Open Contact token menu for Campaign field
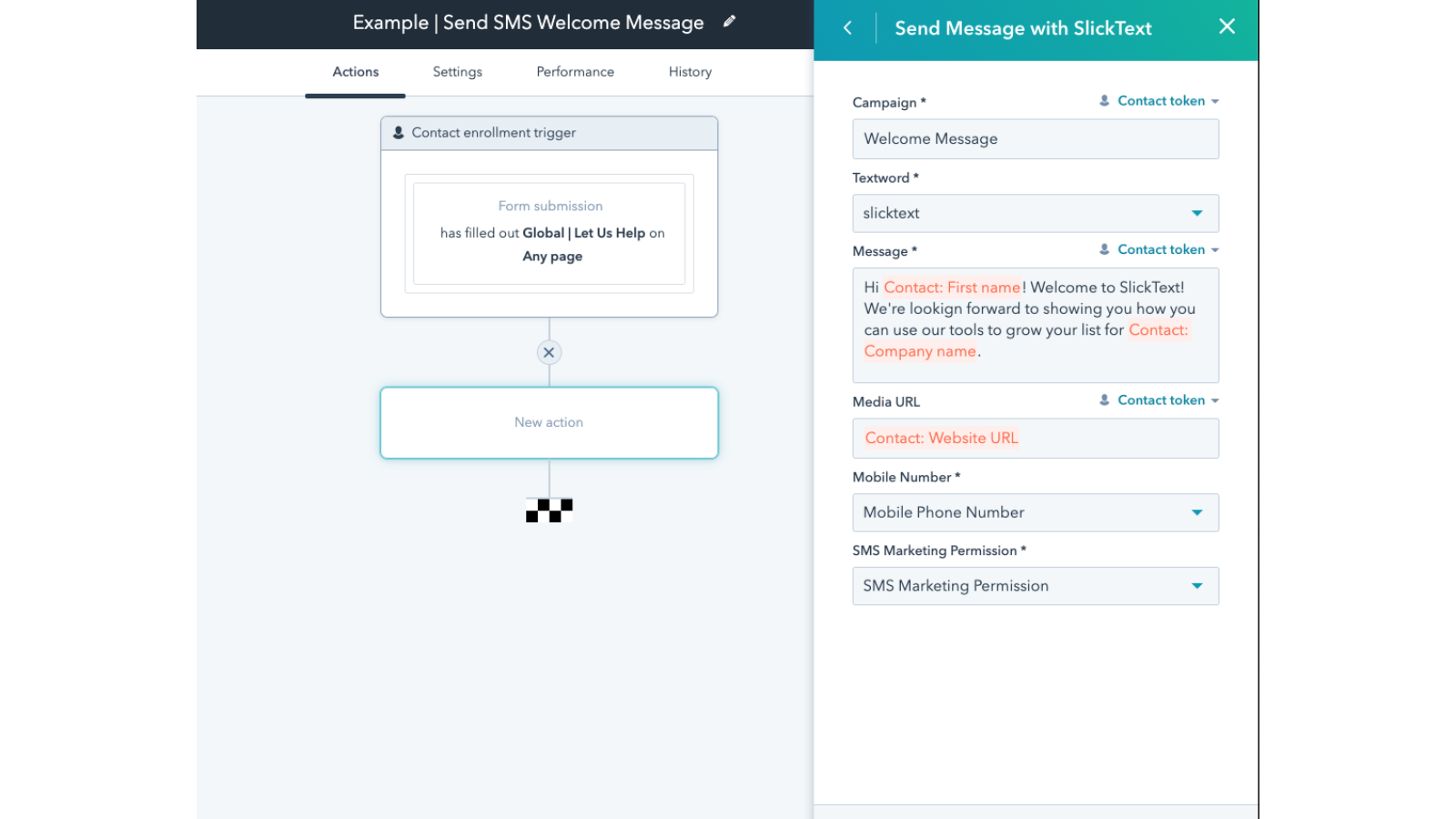Screen dimensions: 1456x819 click(x=1159, y=101)
